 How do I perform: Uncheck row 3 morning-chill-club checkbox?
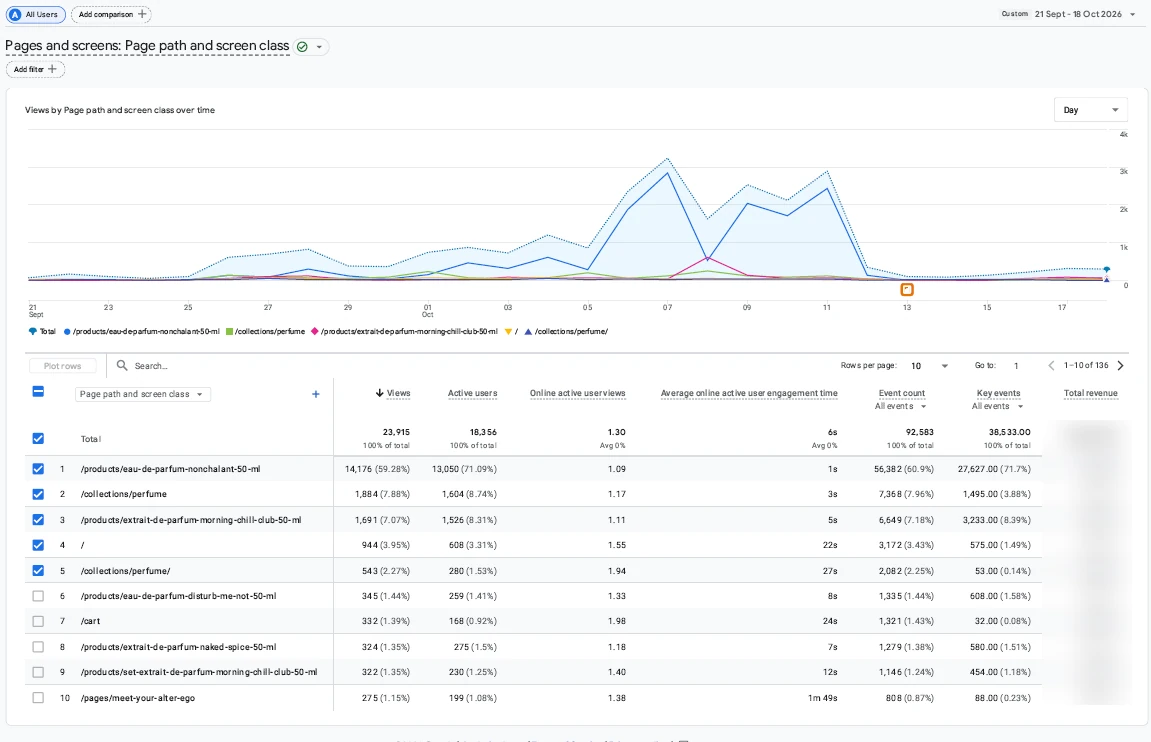pos(38,520)
